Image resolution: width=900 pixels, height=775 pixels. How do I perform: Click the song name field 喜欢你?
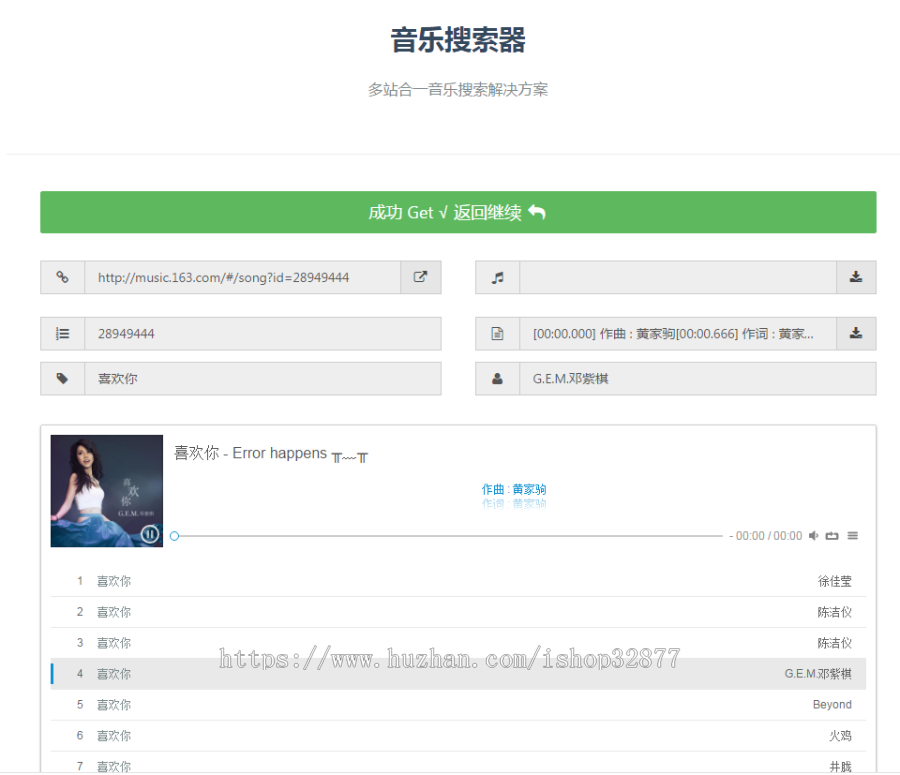coord(263,378)
